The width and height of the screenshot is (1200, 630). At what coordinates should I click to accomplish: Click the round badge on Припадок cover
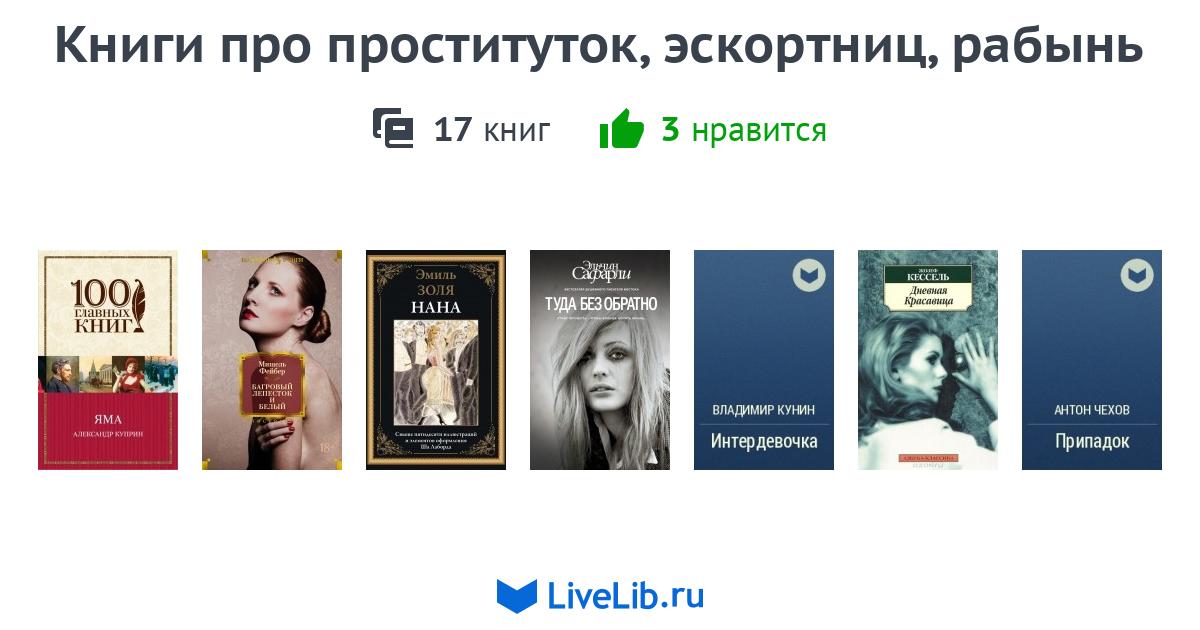point(1137,275)
